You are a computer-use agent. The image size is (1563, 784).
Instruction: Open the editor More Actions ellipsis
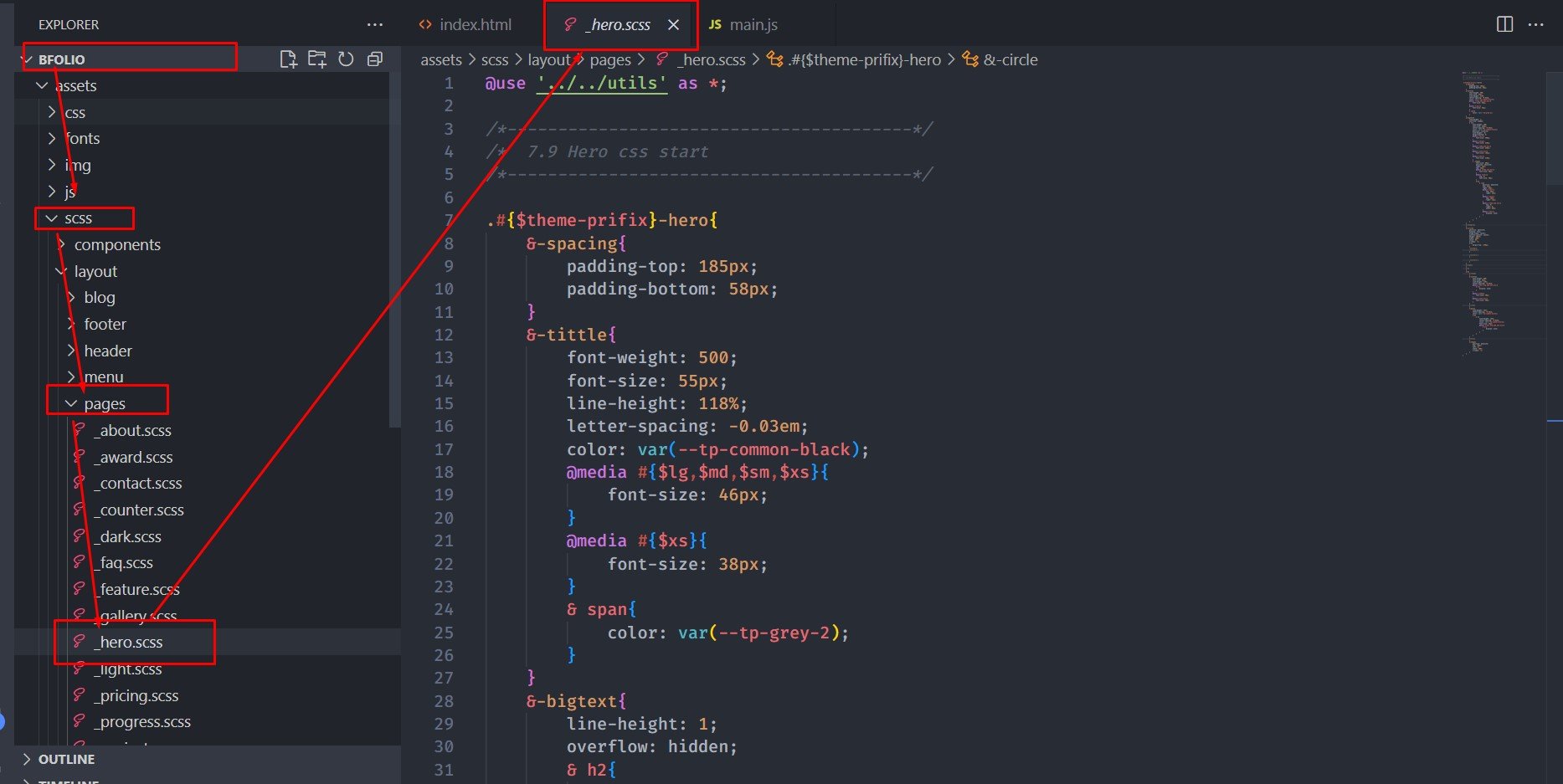coord(1535,24)
